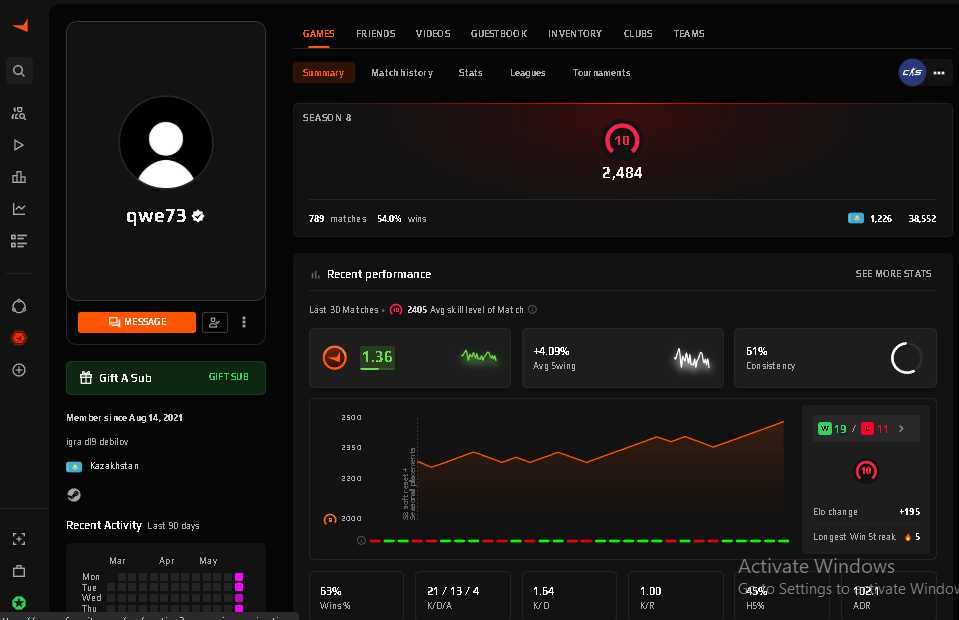This screenshot has width=959, height=620.
Task: Click the 63% Wins % stat tile
Action: click(356, 597)
